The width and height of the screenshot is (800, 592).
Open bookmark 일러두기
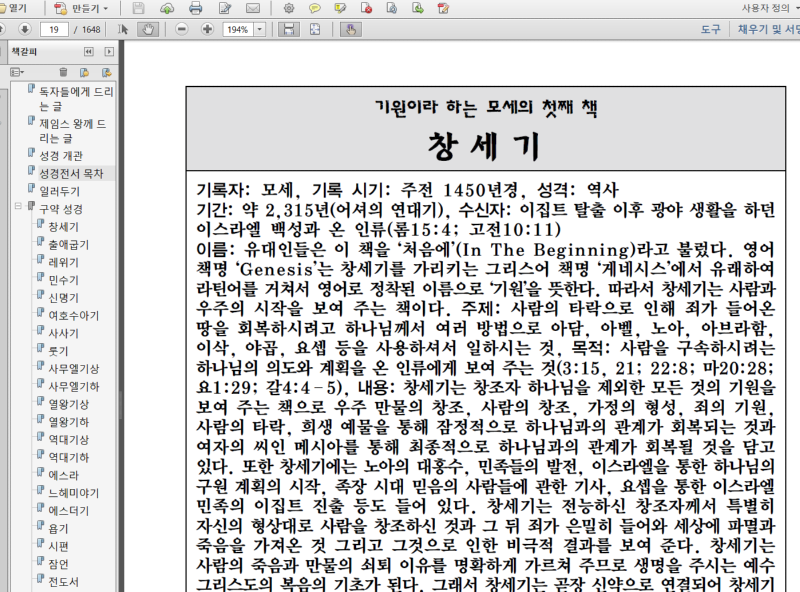(60, 191)
